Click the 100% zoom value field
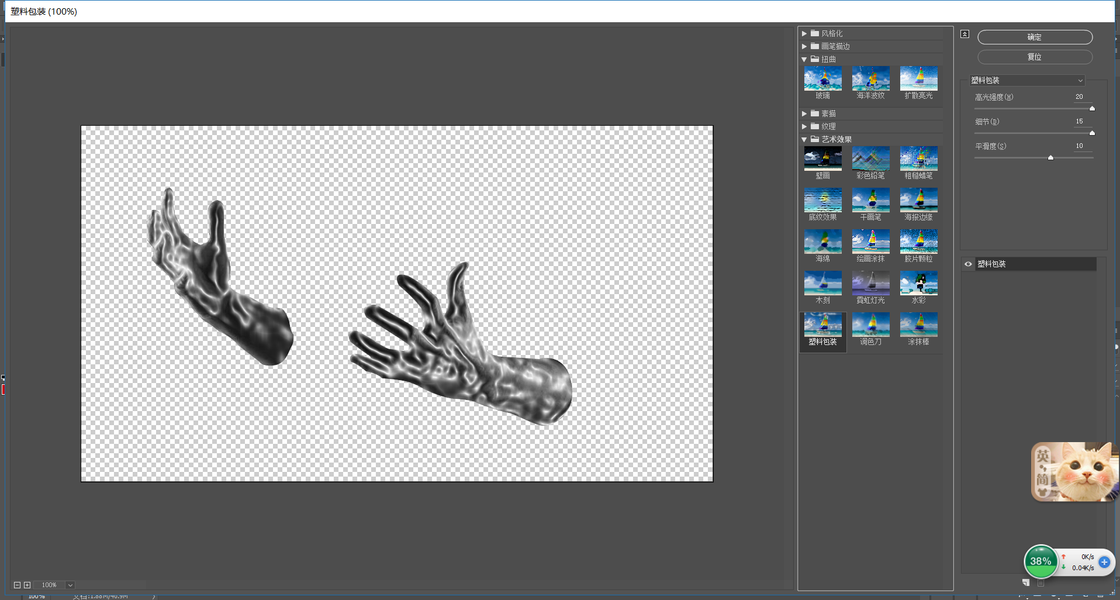The image size is (1120, 600). 49,585
